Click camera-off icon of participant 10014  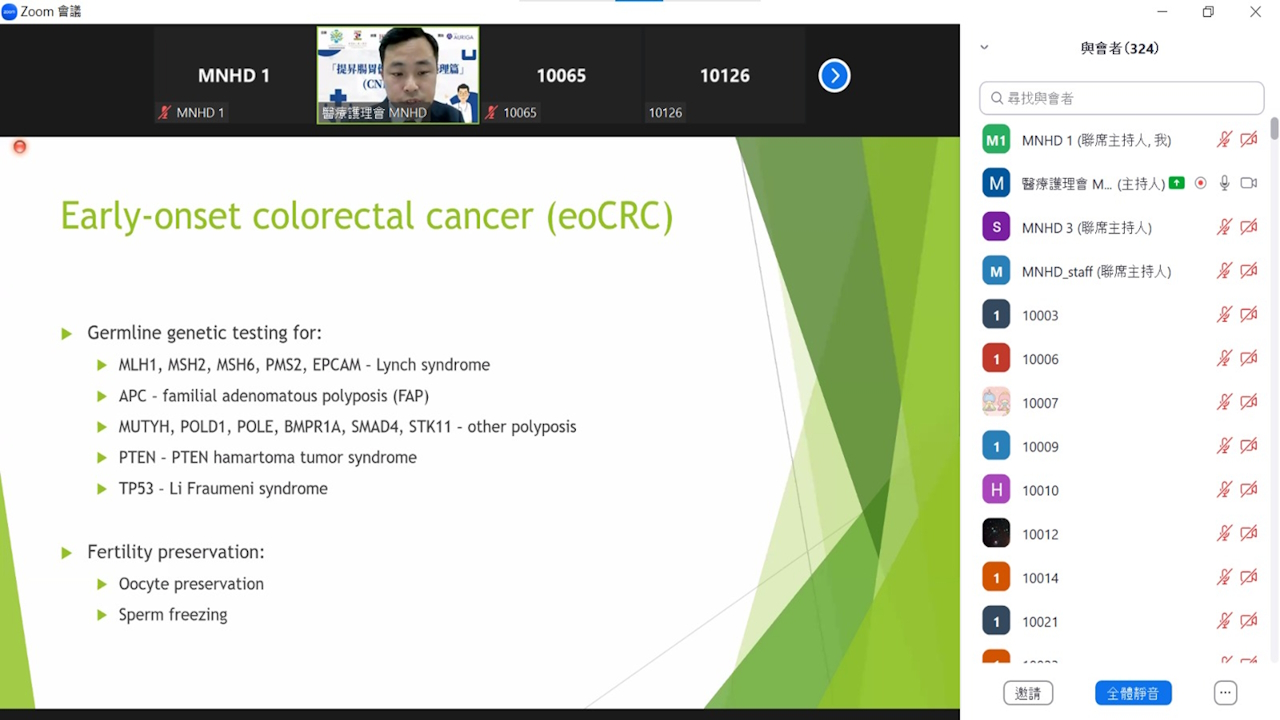1249,577
